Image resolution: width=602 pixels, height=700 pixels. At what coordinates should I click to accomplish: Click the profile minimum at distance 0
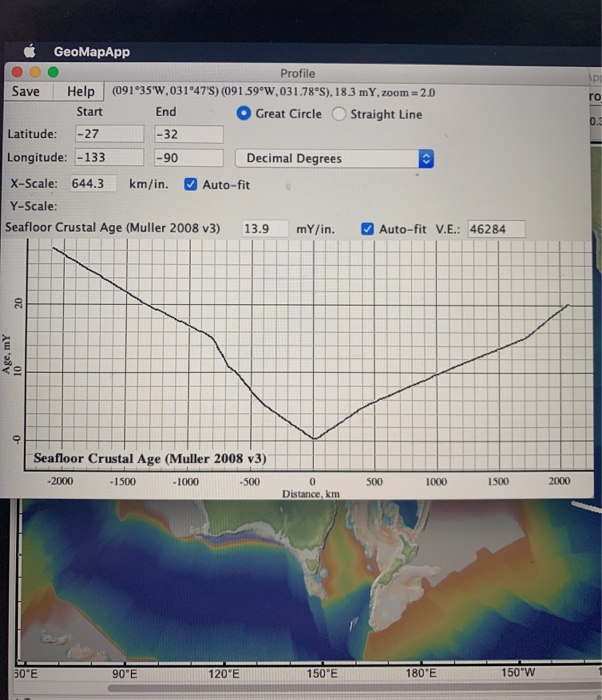coord(314,438)
